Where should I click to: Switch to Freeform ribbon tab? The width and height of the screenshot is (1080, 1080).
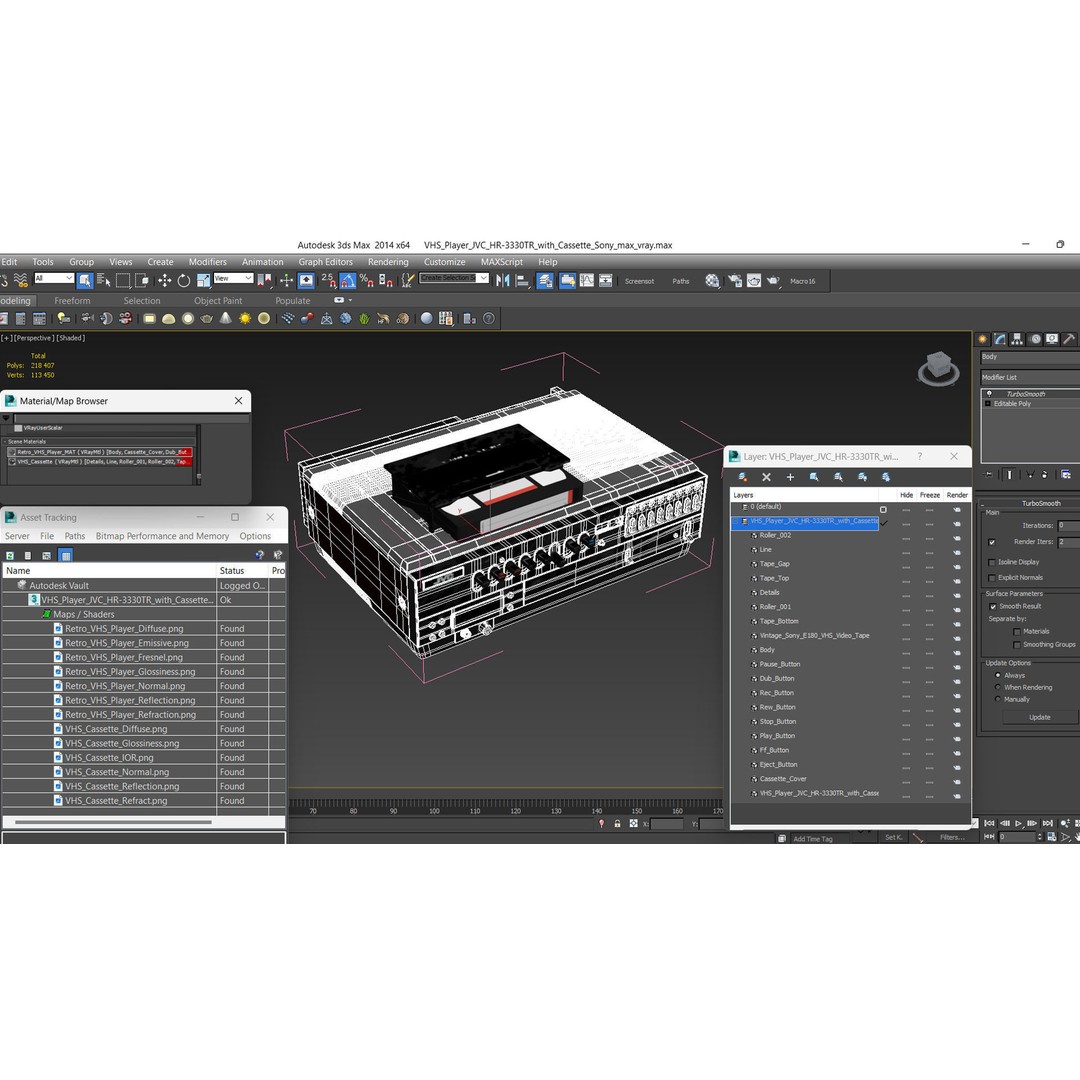pos(72,300)
